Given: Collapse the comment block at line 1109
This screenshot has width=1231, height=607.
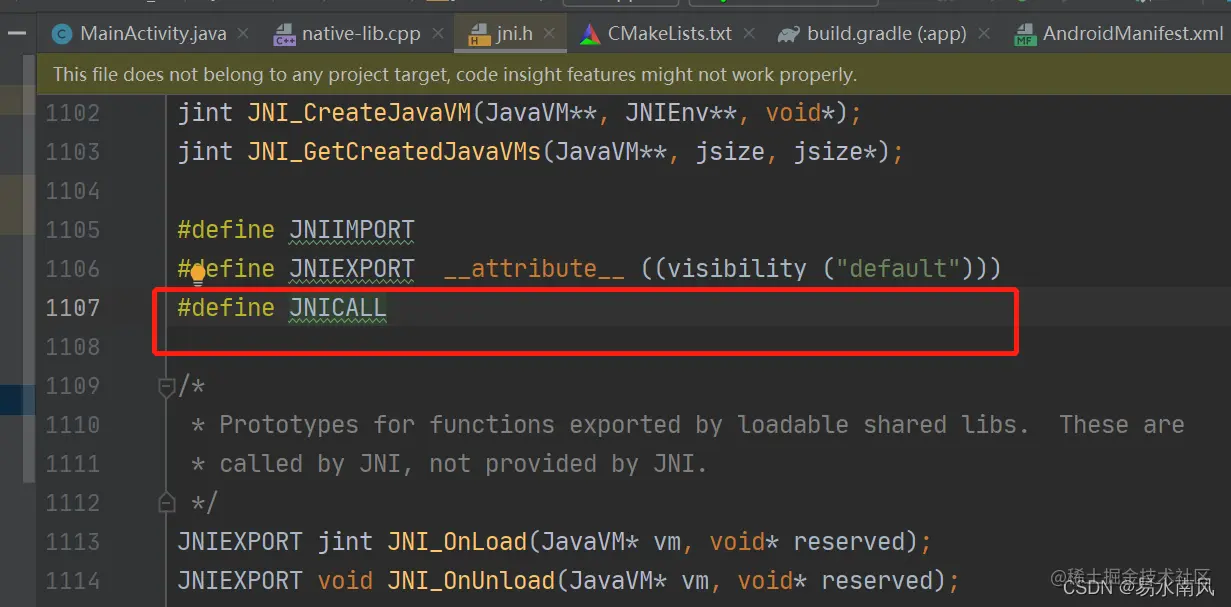Looking at the screenshot, I should pyautogui.click(x=167, y=387).
